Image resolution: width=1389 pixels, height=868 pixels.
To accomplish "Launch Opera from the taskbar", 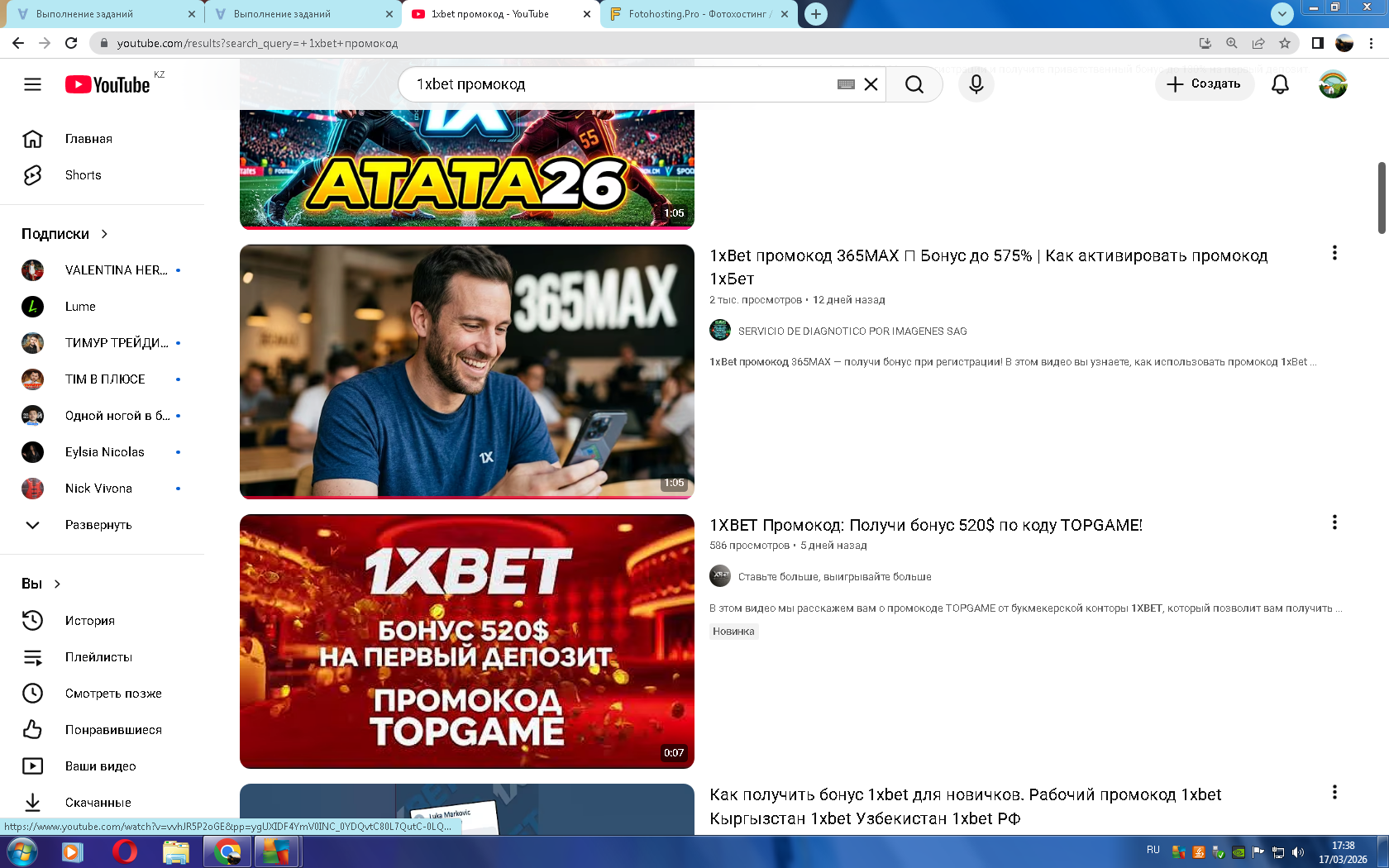I will tap(124, 851).
